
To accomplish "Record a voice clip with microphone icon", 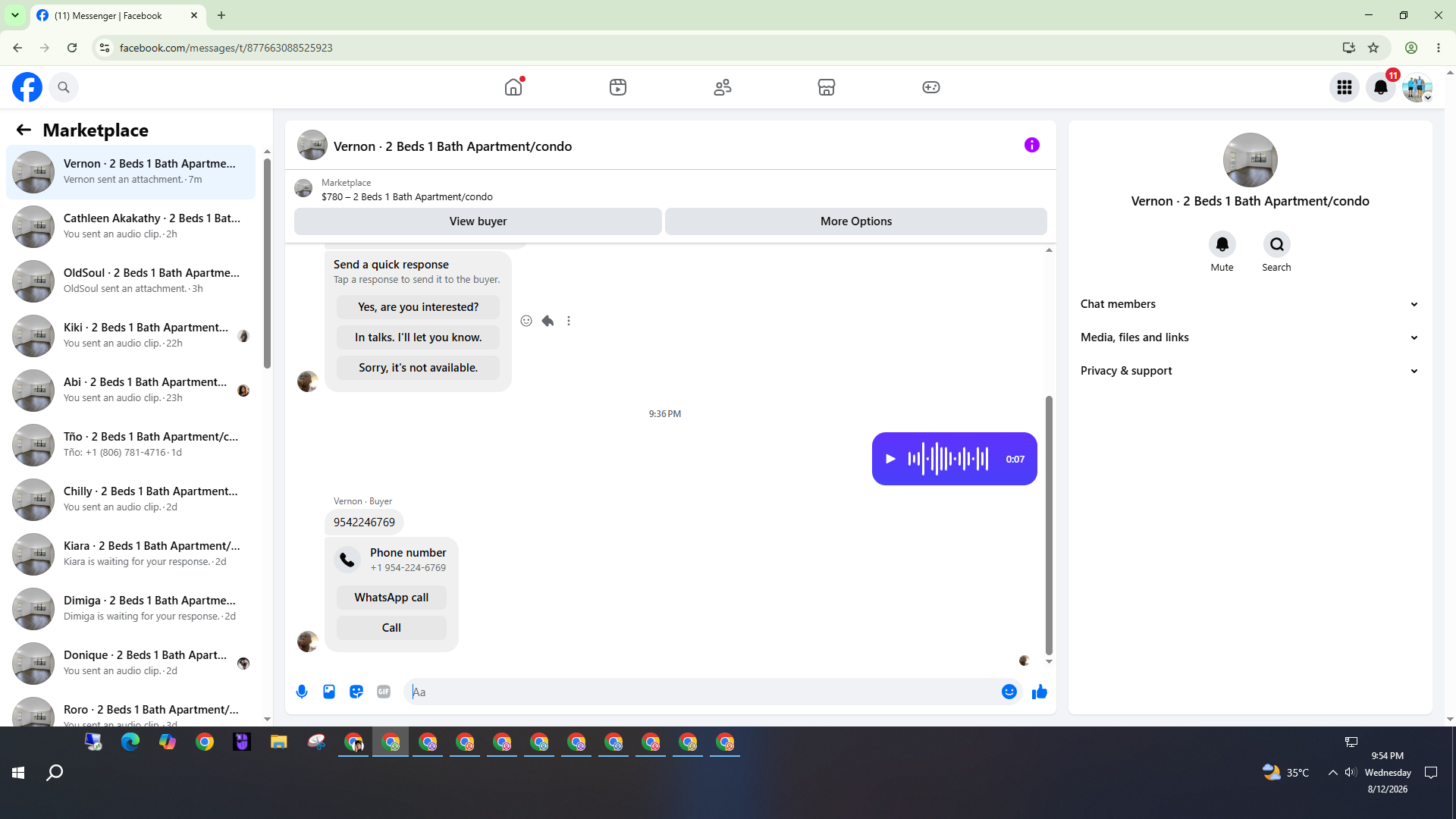I will pos(302,692).
